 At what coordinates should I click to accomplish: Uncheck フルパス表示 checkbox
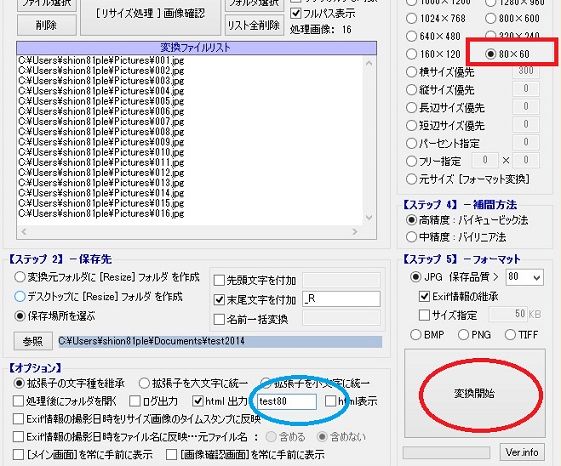pyautogui.click(x=296, y=14)
